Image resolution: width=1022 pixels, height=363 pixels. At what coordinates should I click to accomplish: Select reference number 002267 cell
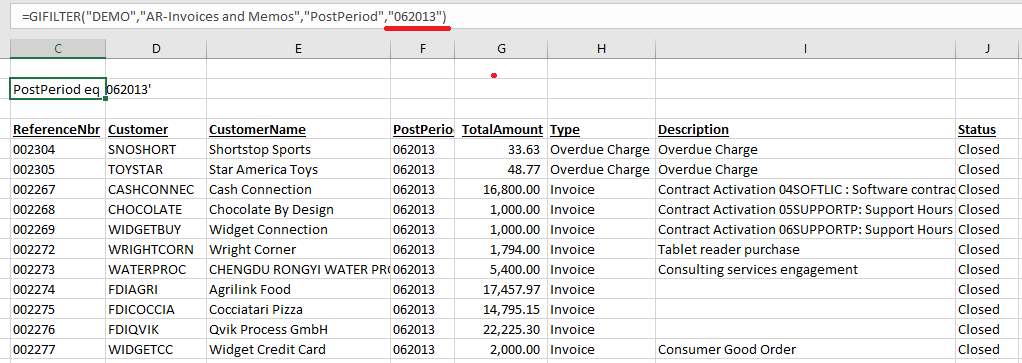click(x=58, y=190)
